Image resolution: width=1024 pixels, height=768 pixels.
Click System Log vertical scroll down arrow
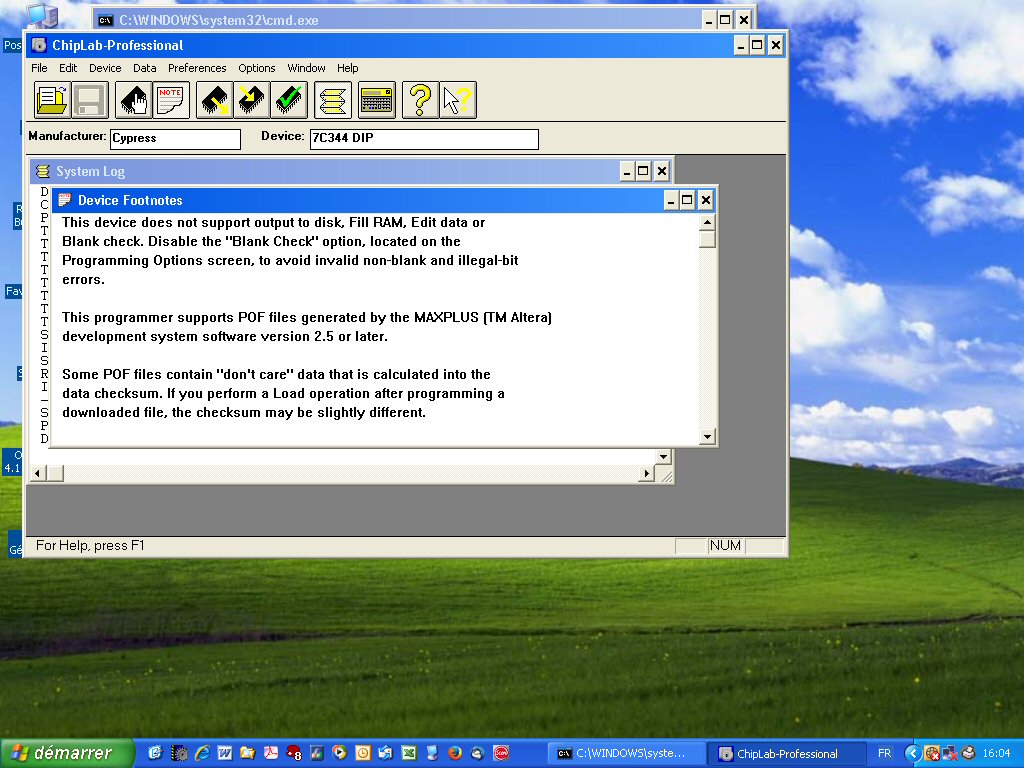(664, 456)
